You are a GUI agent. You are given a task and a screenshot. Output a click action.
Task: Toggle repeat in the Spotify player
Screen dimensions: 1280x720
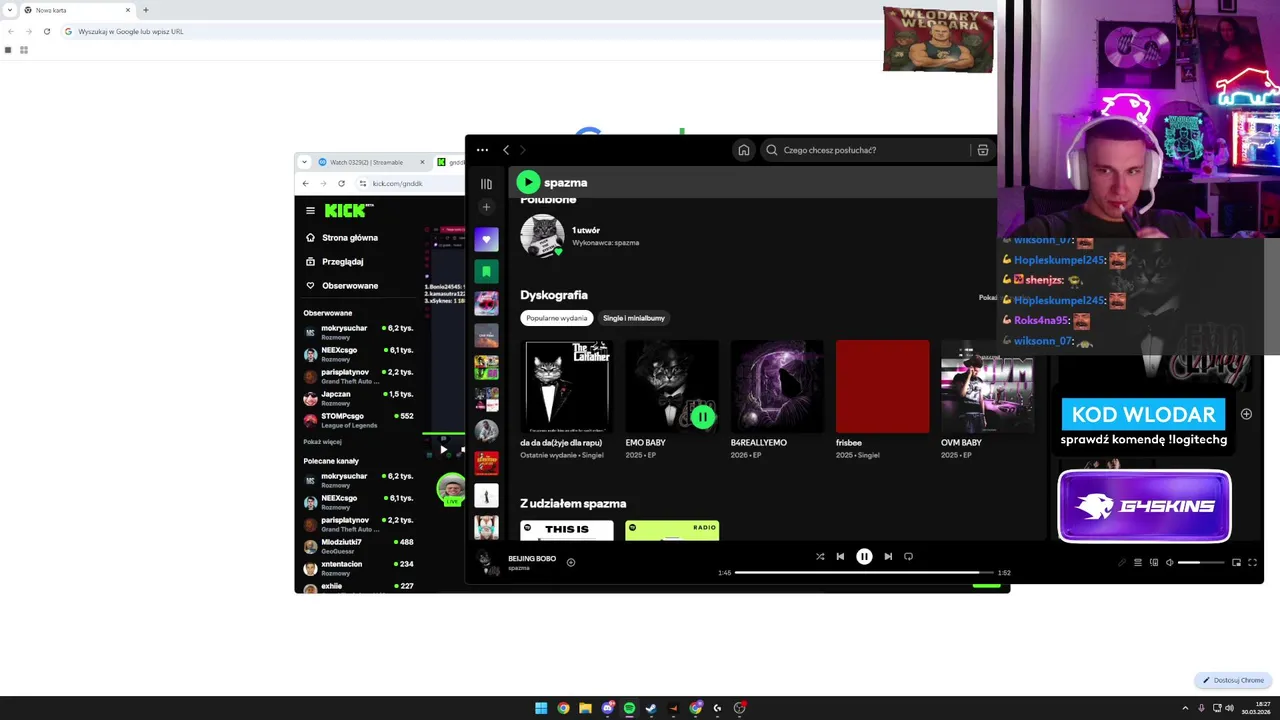tap(908, 557)
